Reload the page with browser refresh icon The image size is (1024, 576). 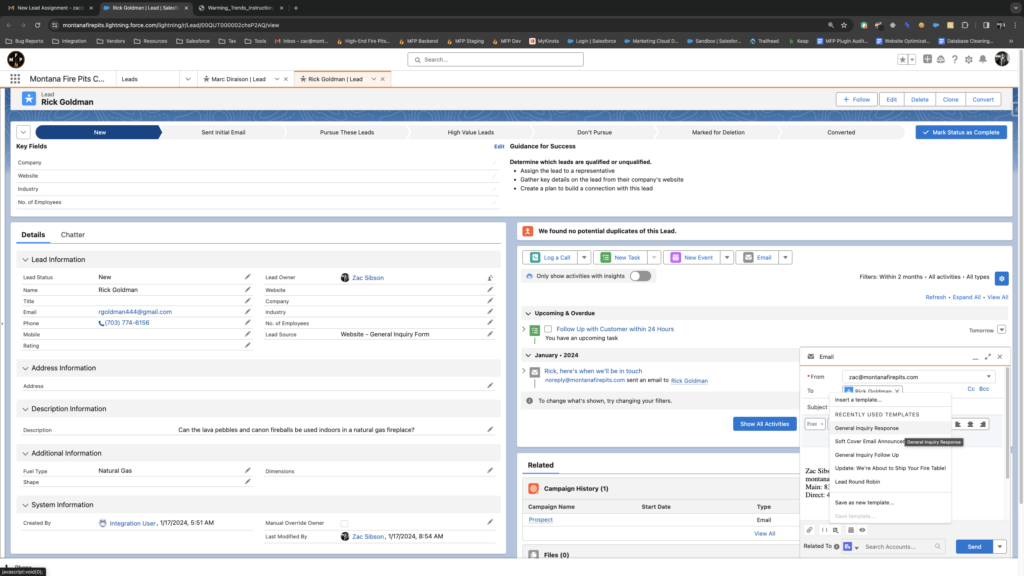tap(37, 25)
